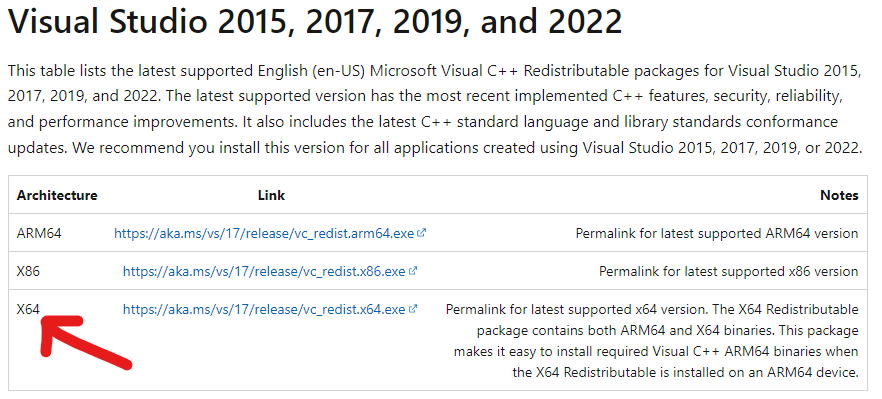Click the intro paragraph starting 'This table lists'
882x399 pixels.
tap(435, 110)
